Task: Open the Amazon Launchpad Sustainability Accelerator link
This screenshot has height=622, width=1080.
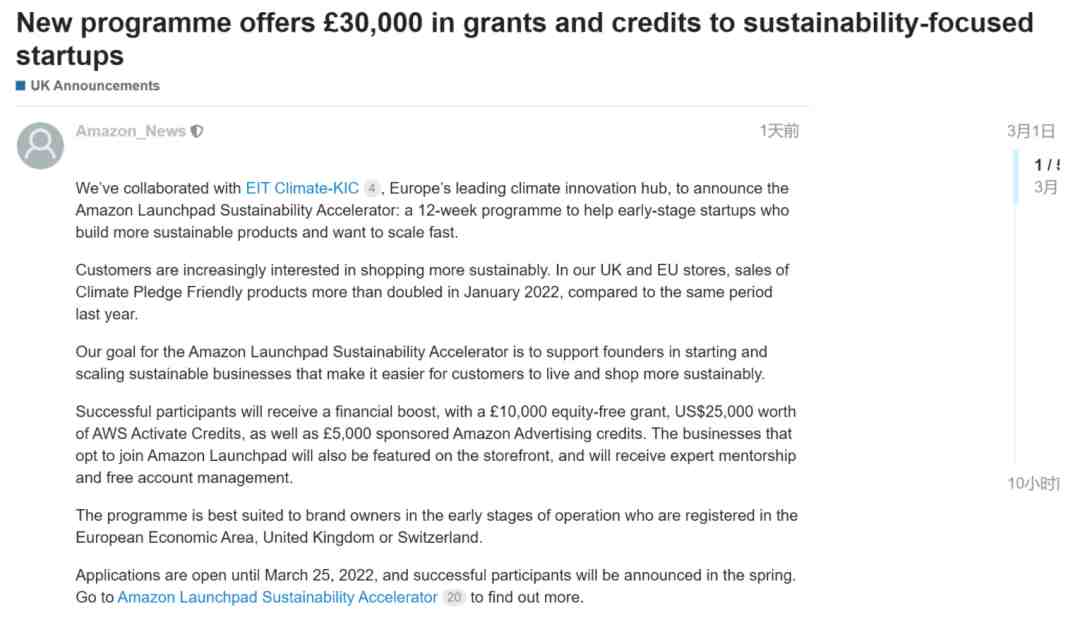Action: [278, 597]
